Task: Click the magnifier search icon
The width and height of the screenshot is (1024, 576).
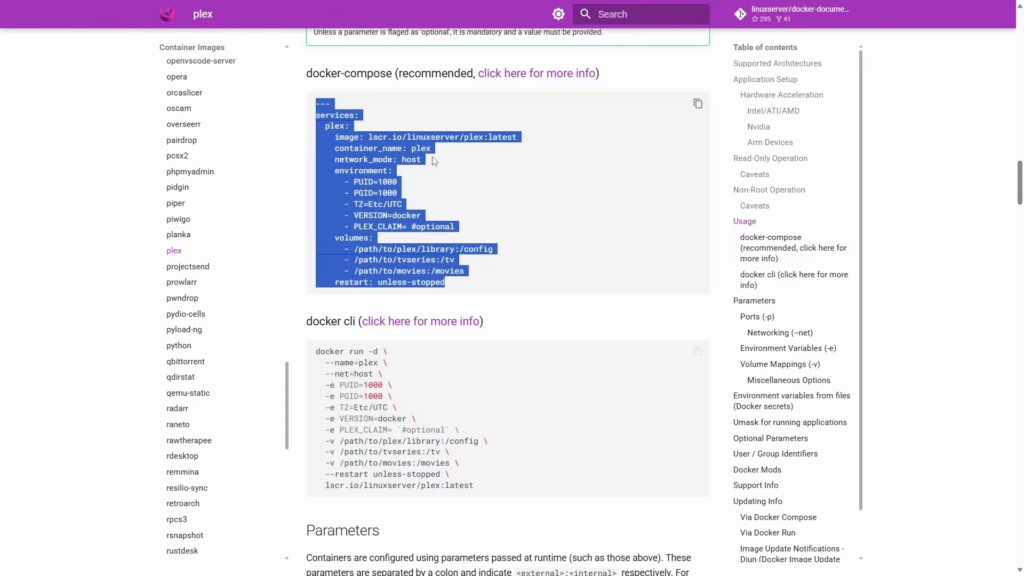Action: [x=585, y=14]
